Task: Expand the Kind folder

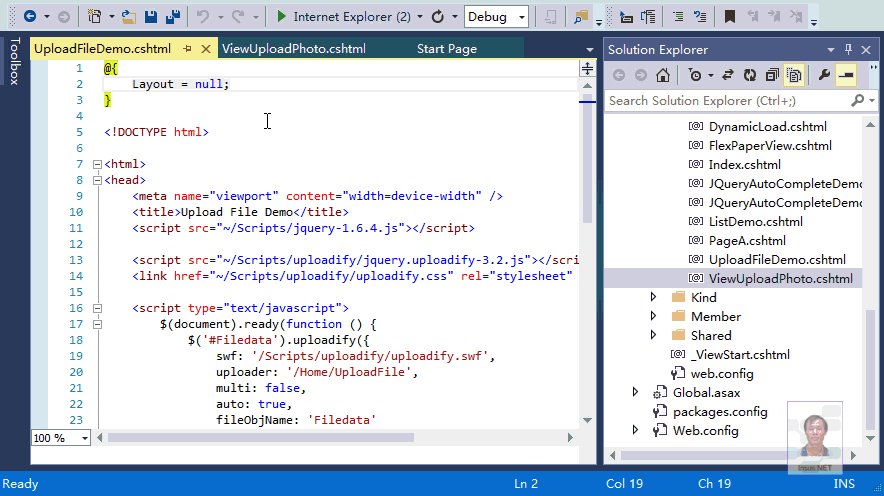Action: [653, 297]
